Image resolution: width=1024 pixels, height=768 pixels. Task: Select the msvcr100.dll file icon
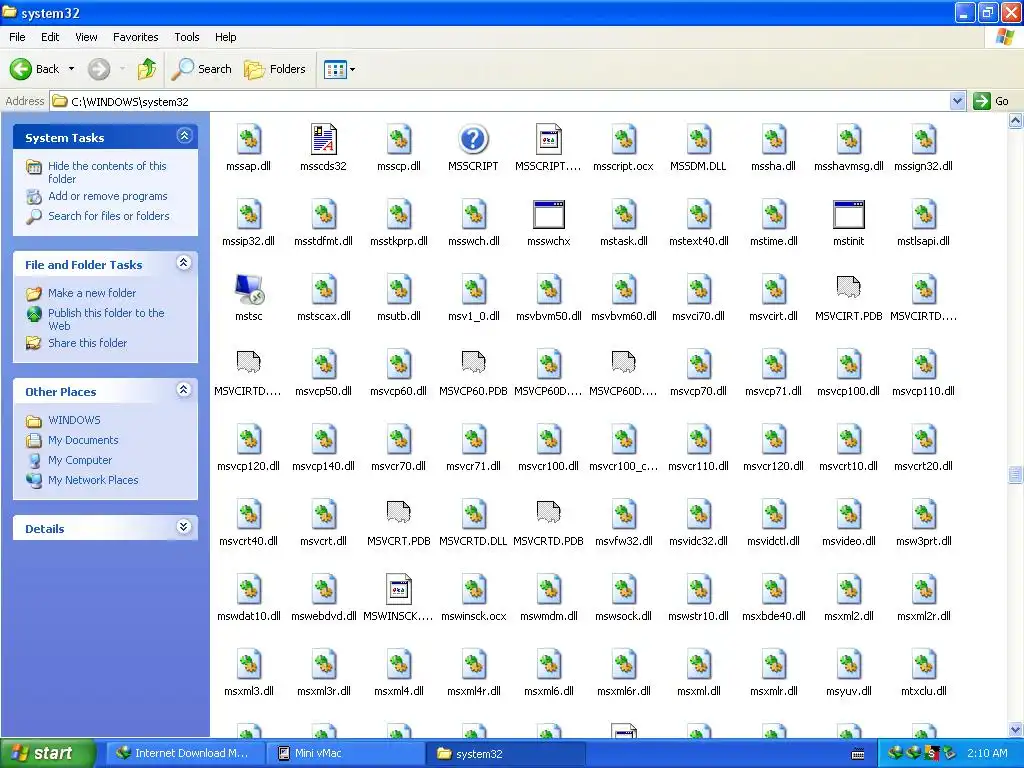(x=549, y=440)
